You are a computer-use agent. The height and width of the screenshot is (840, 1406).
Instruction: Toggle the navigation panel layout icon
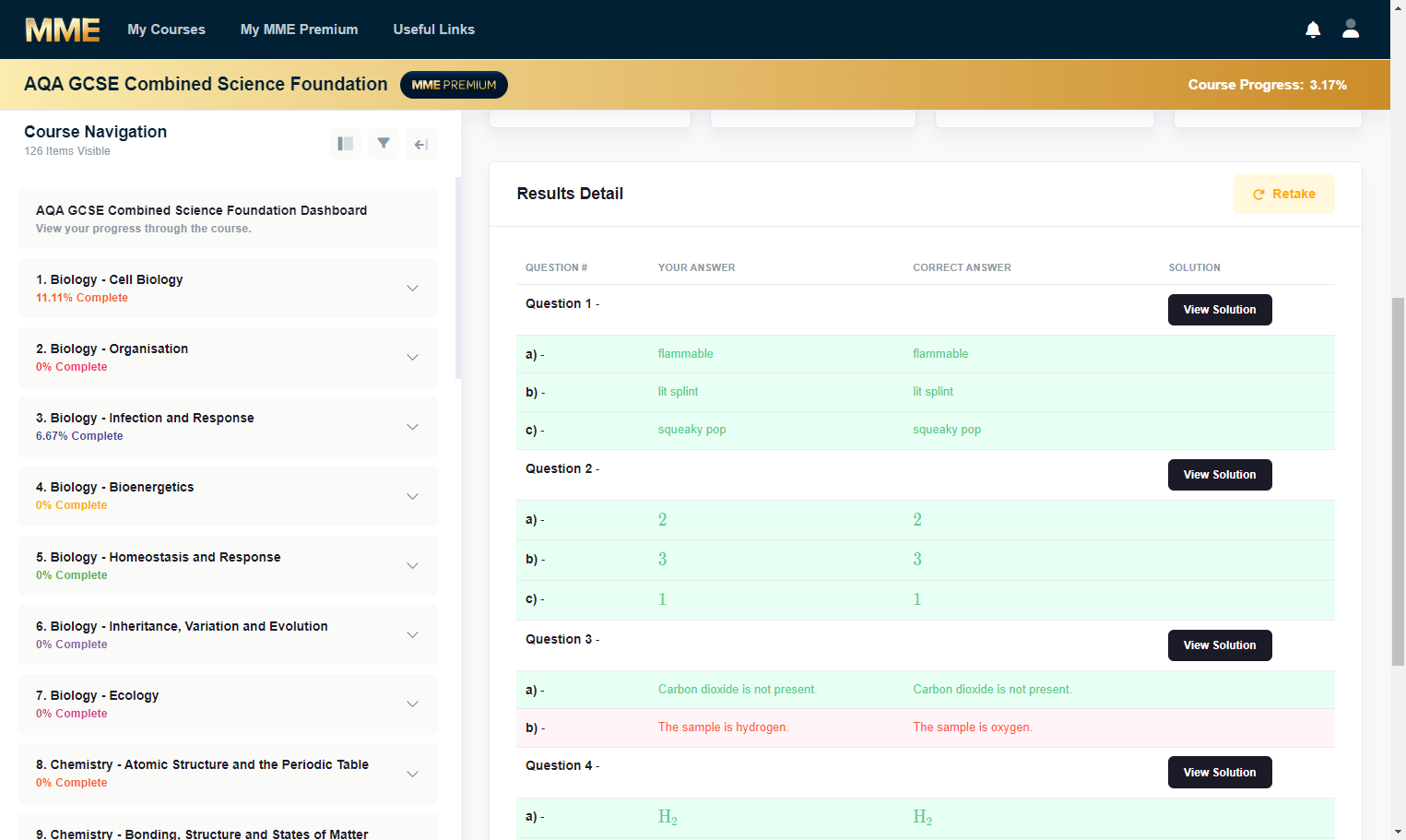(346, 144)
